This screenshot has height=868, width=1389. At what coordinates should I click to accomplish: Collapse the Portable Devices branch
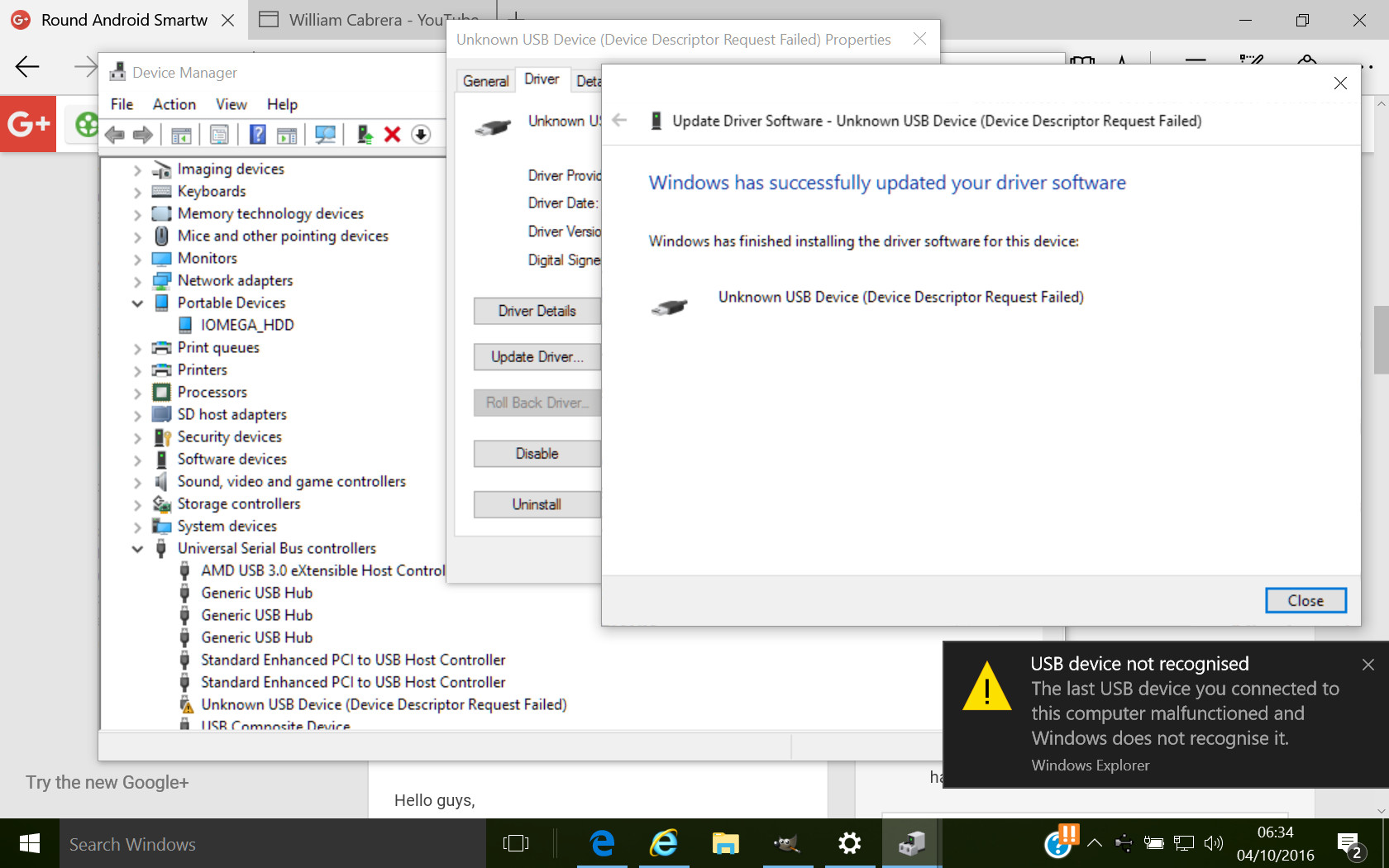(x=138, y=303)
